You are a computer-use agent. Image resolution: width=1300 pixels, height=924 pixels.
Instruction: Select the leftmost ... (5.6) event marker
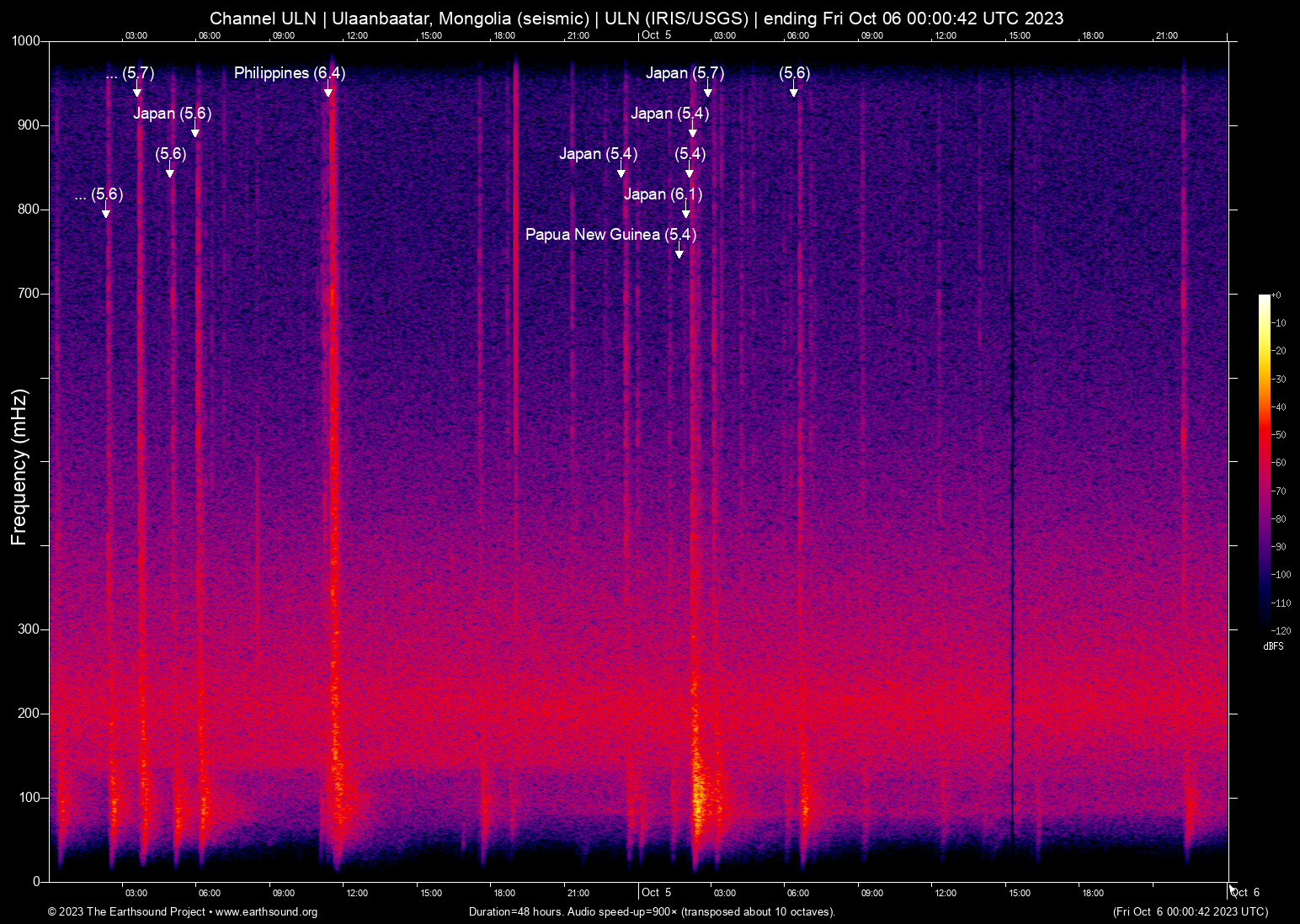(x=99, y=194)
